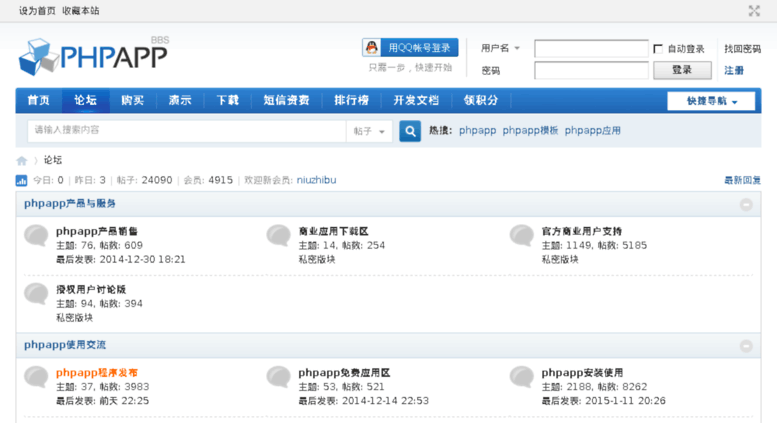Collapse the phpapp使用交流 section
Screen dimensions: 777x423
click(x=746, y=346)
